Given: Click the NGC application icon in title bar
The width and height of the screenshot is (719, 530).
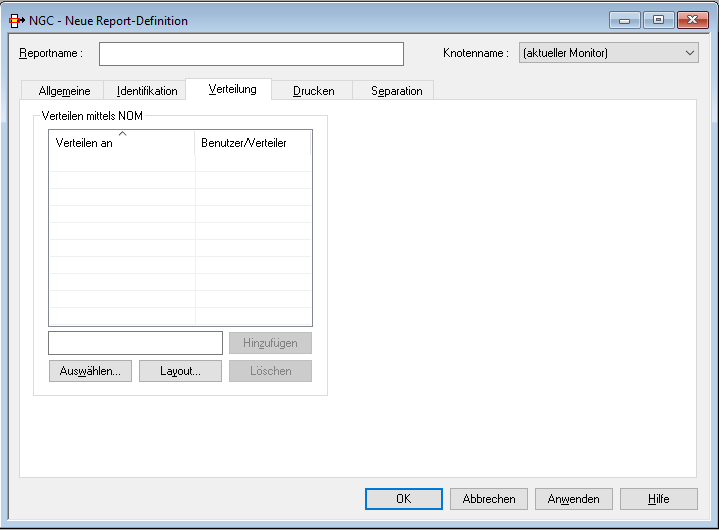Looking at the screenshot, I should pos(16,20).
